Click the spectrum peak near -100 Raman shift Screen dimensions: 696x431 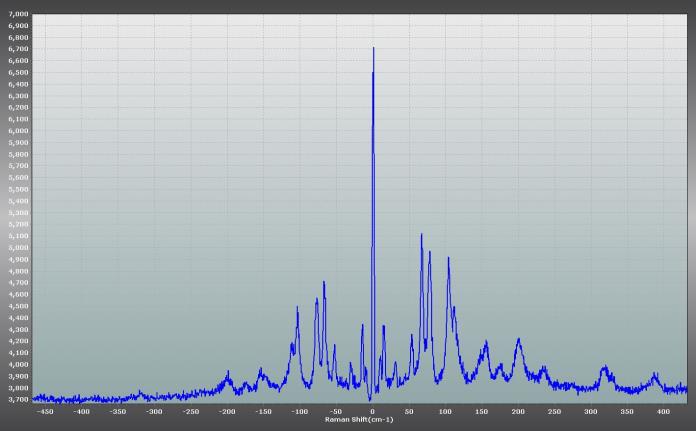pos(297,308)
